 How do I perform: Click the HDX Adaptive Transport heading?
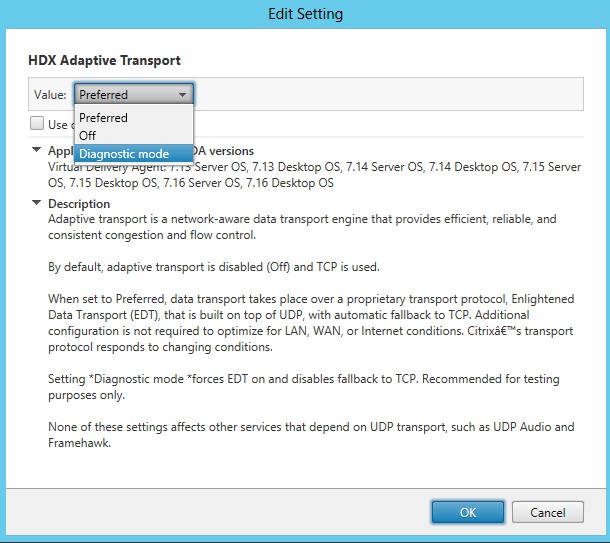(104, 61)
